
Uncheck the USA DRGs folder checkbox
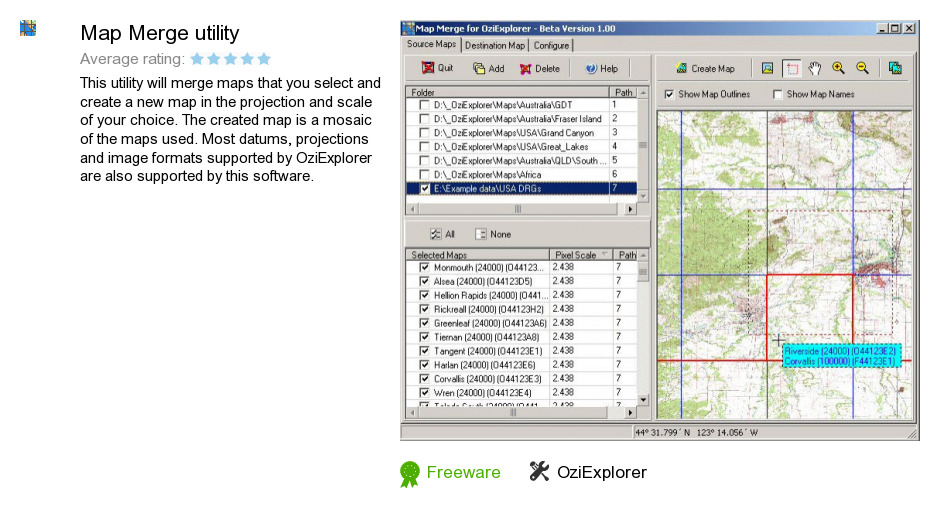point(424,189)
